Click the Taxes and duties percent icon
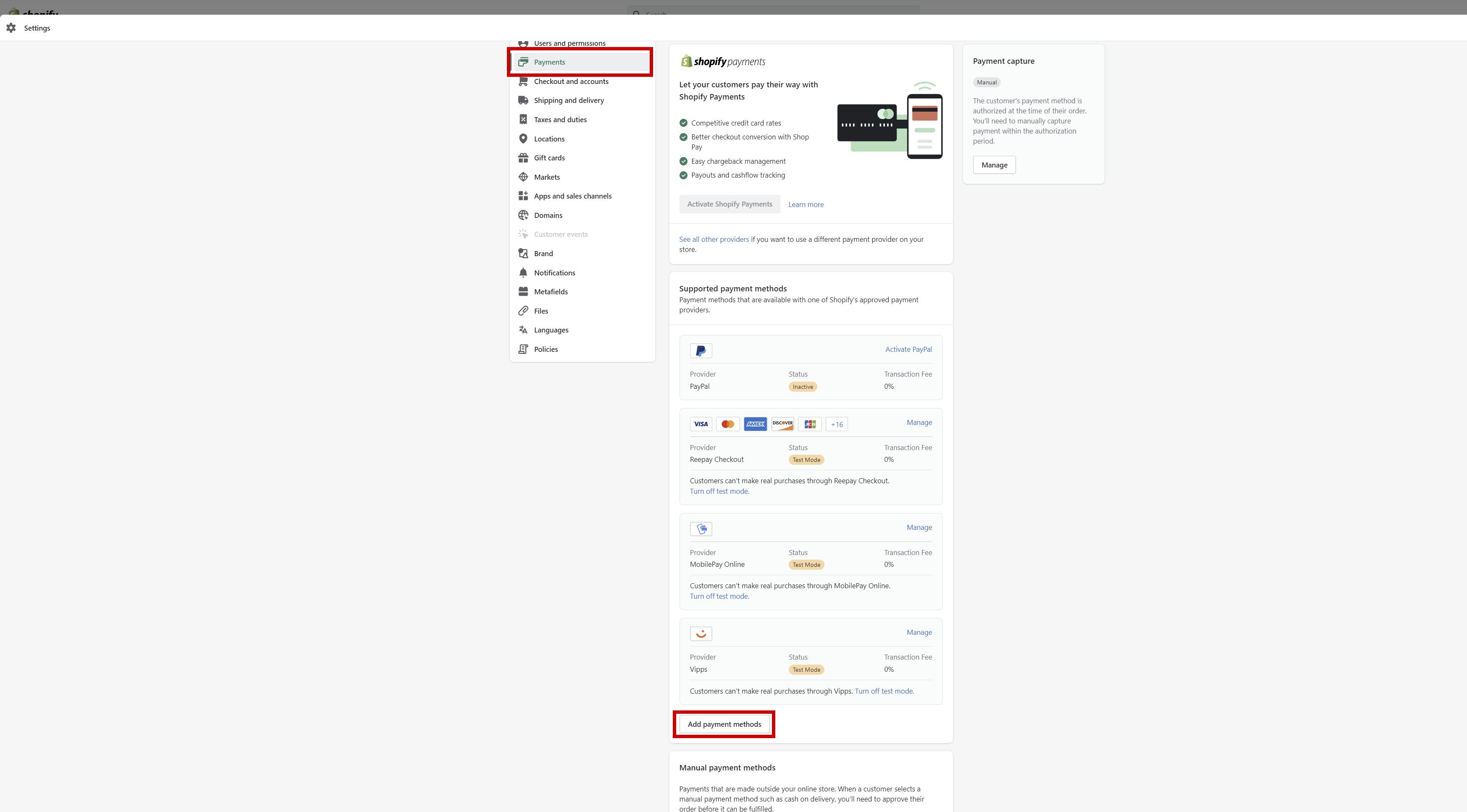1467x812 pixels. pyautogui.click(x=523, y=120)
